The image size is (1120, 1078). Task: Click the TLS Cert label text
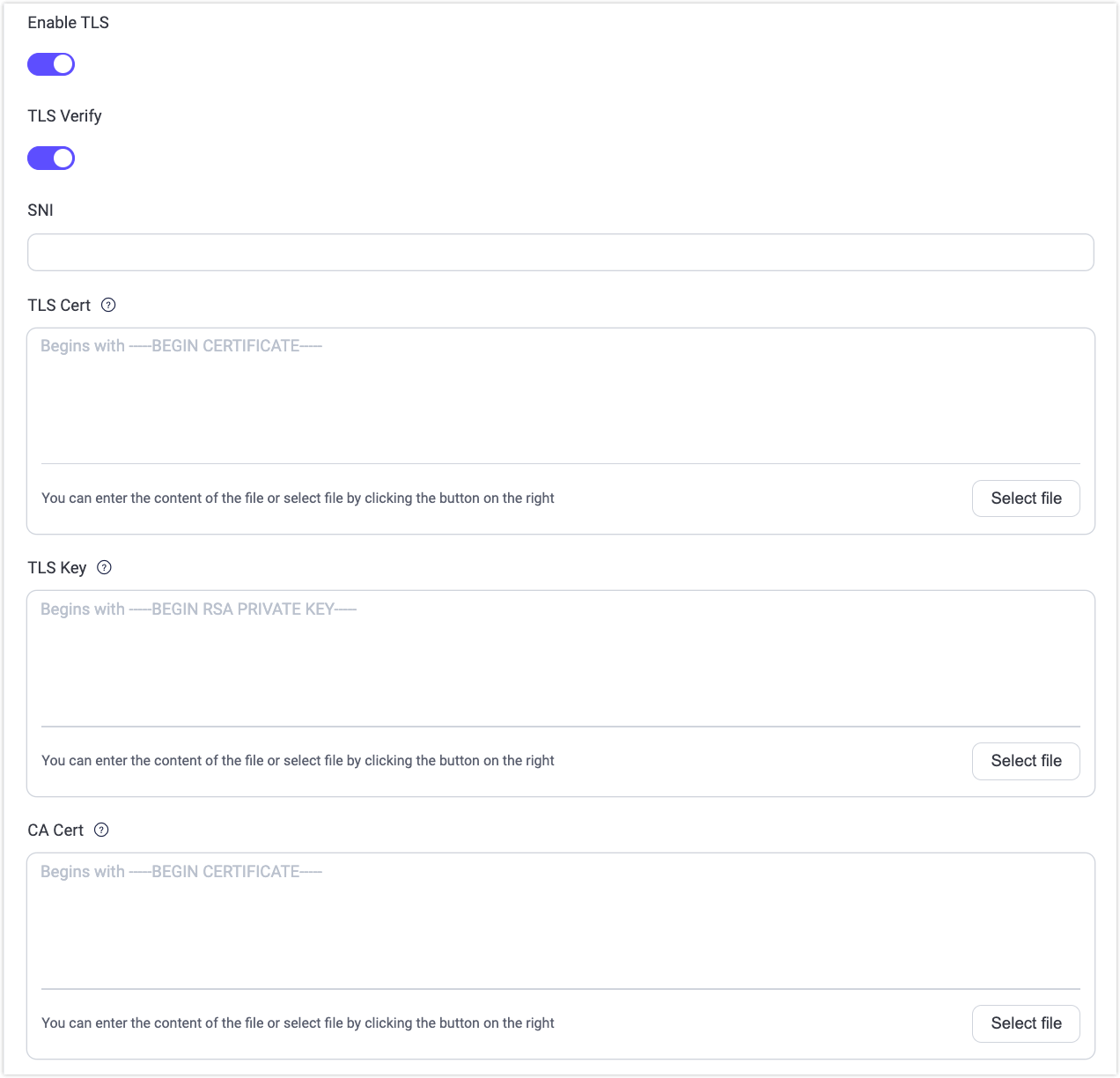[x=59, y=306]
